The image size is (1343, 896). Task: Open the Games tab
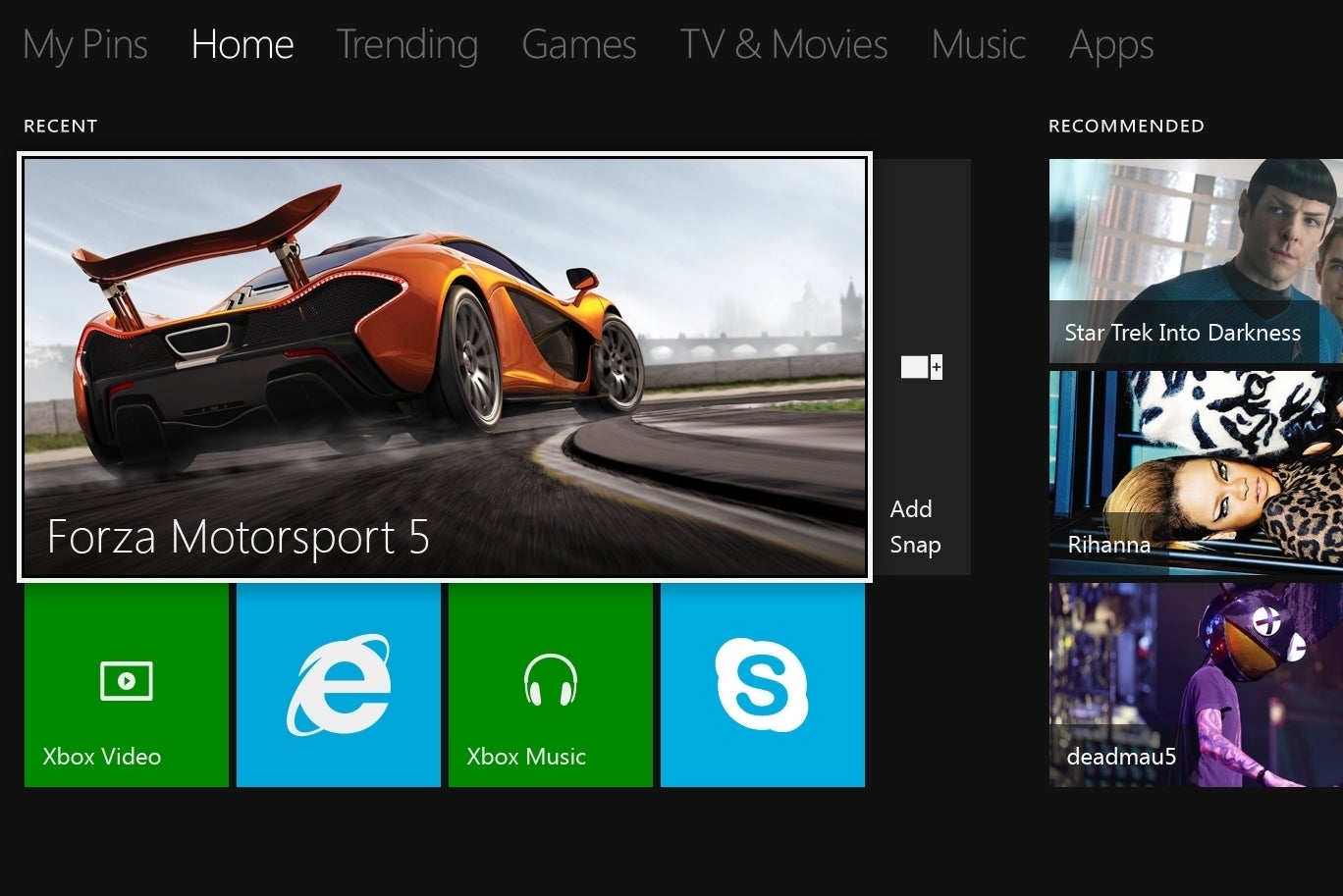point(579,44)
